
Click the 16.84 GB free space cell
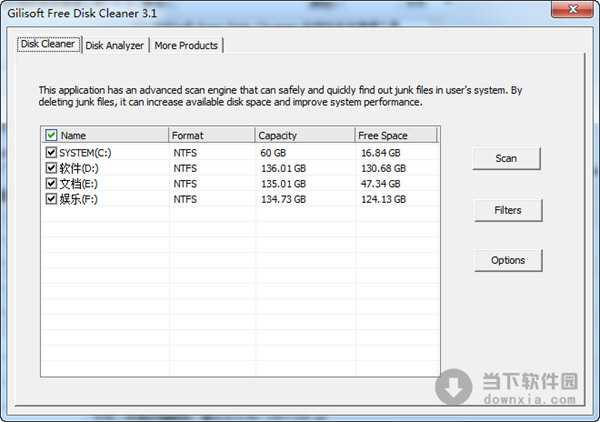tap(381, 153)
